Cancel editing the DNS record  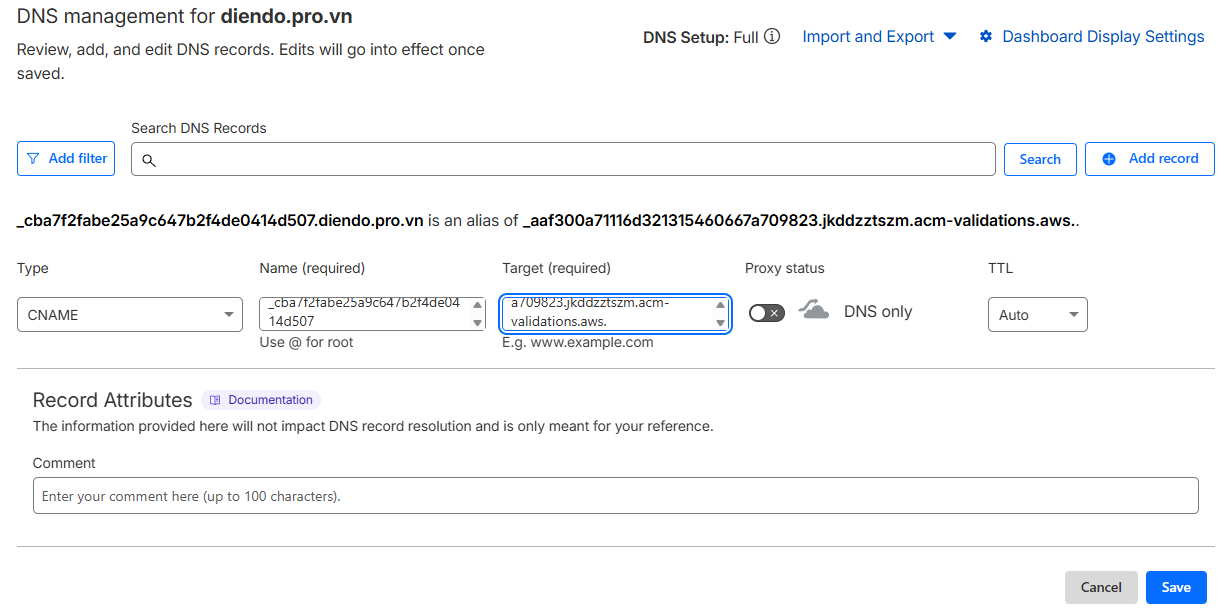[x=1101, y=588]
